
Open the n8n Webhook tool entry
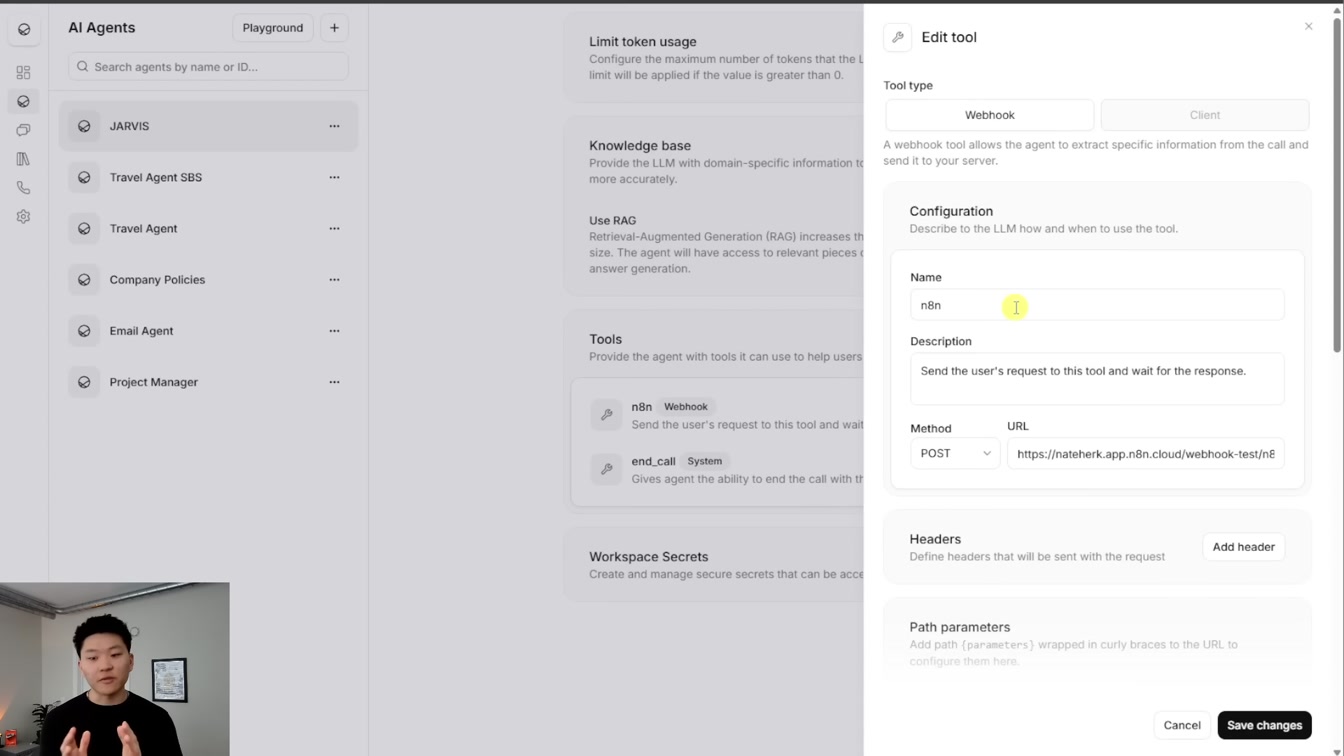coord(720,415)
